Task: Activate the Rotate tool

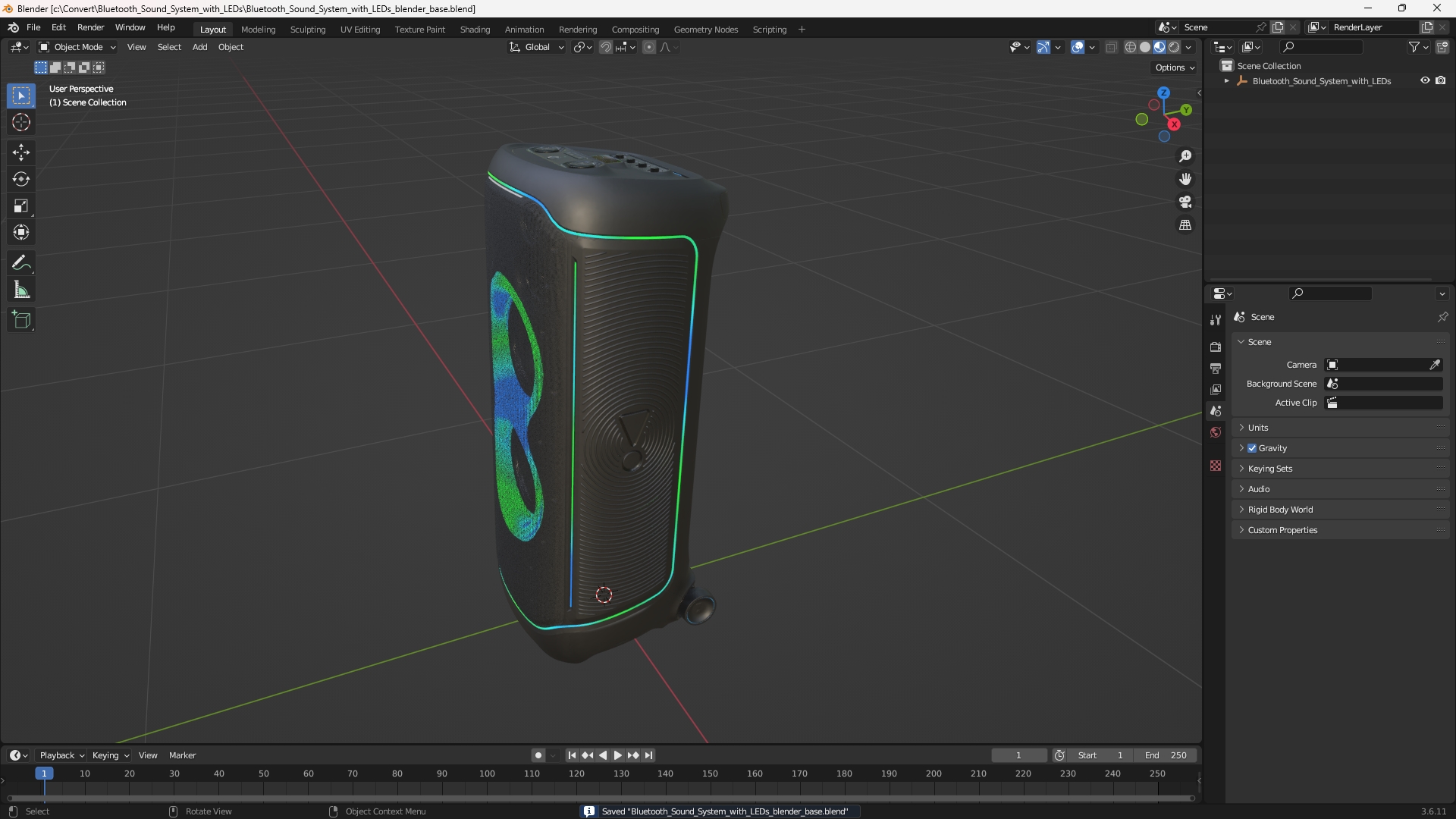Action: (21, 179)
